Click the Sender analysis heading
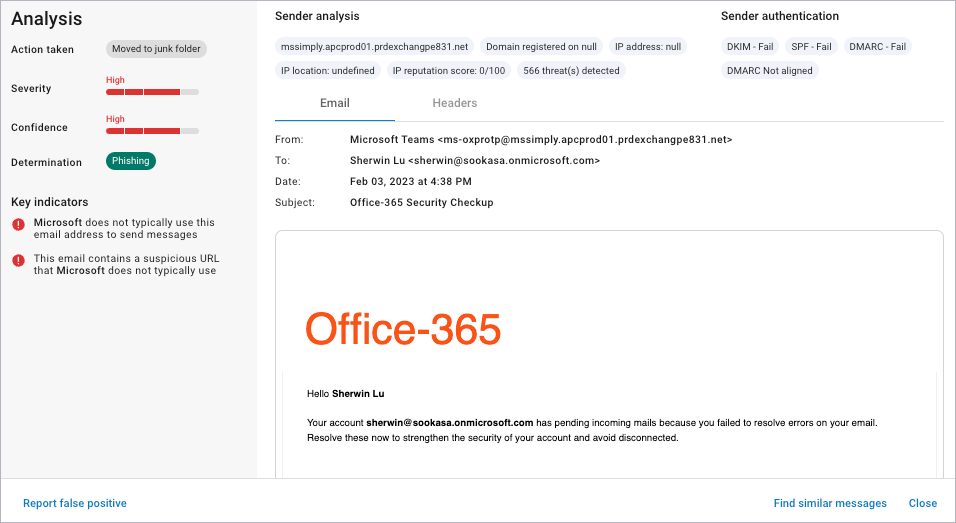 coord(317,16)
